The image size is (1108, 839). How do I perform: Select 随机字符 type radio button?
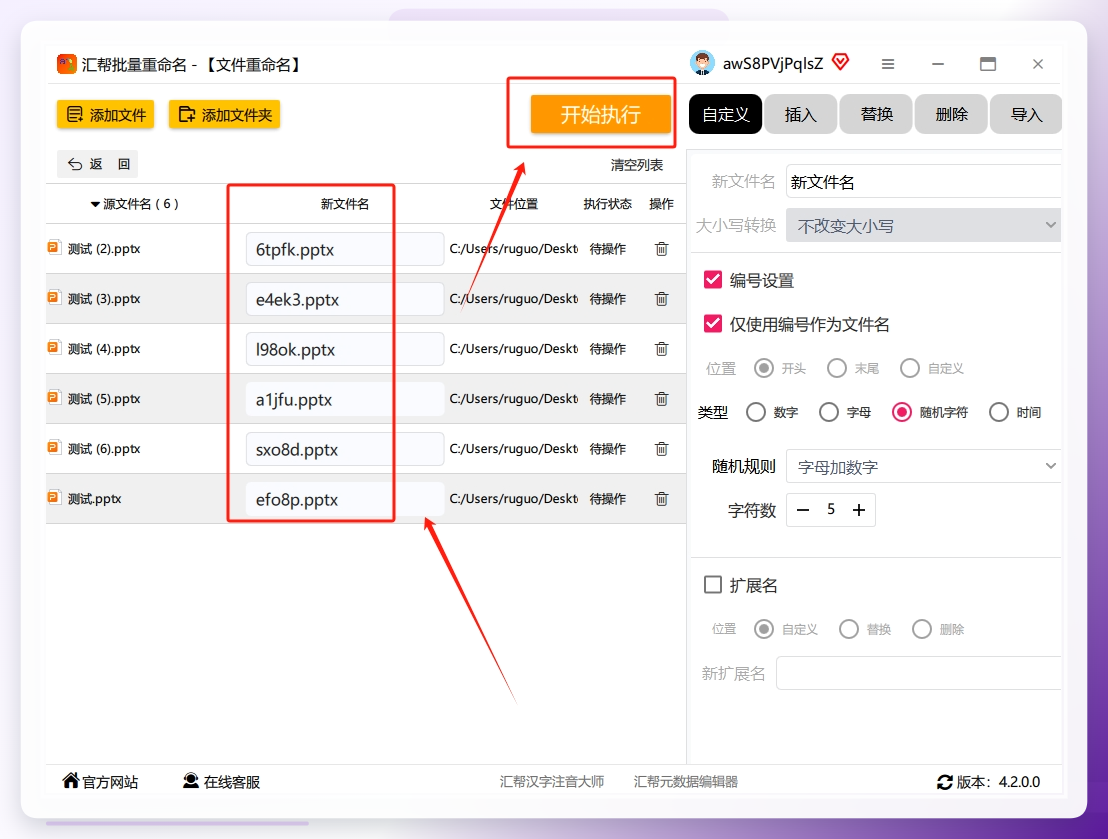[902, 412]
